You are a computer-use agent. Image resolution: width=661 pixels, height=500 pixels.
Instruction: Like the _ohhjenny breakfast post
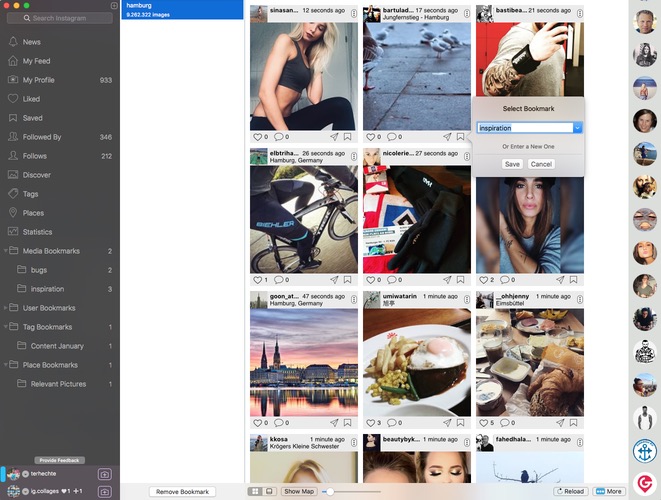point(484,423)
